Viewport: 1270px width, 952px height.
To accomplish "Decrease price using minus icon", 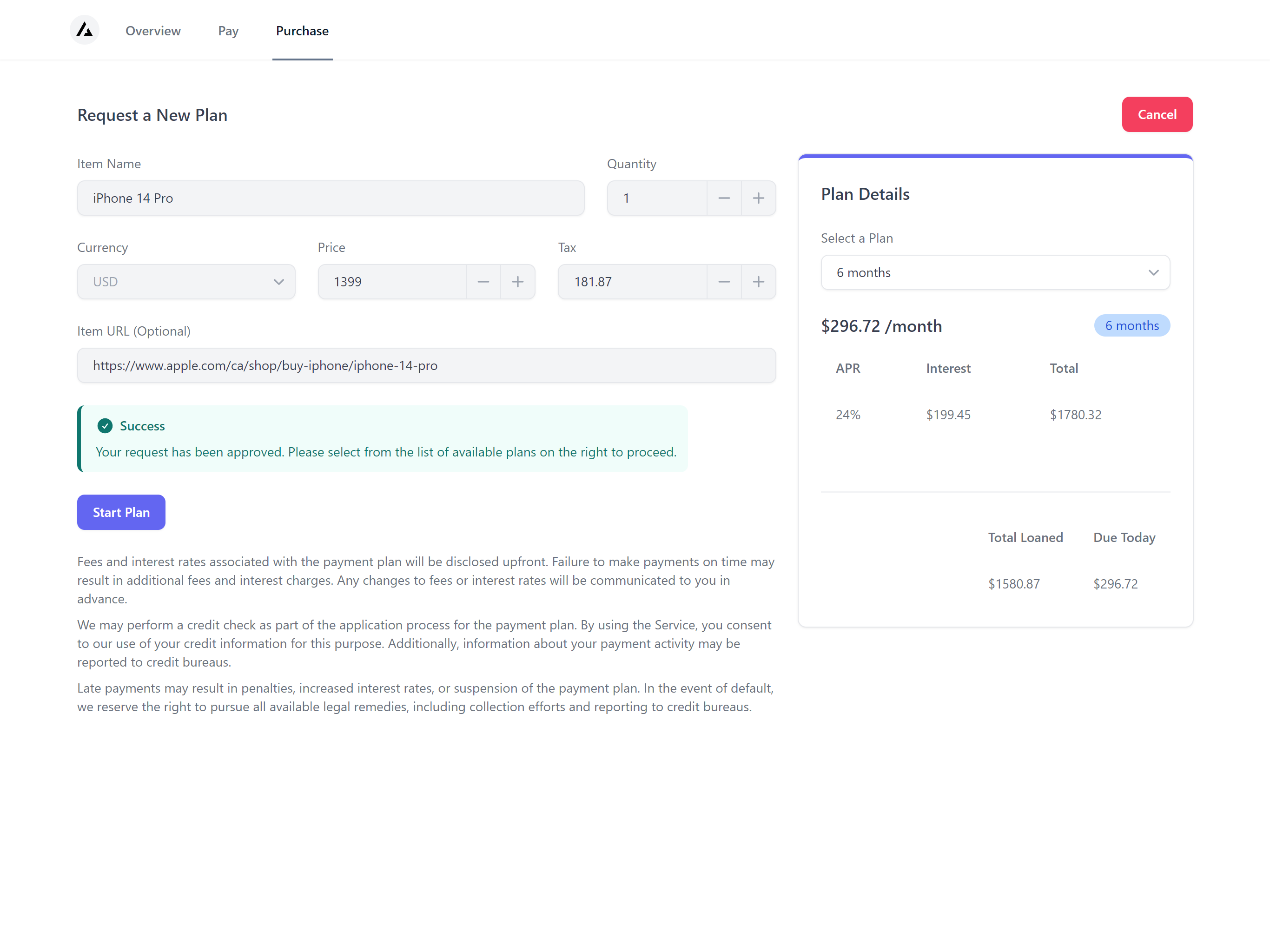I will pos(483,282).
